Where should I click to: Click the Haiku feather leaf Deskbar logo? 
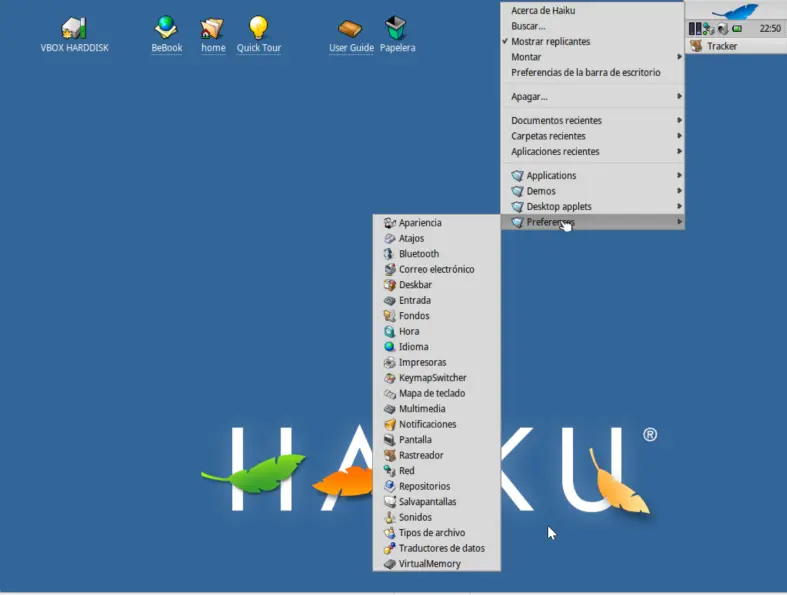coord(735,11)
